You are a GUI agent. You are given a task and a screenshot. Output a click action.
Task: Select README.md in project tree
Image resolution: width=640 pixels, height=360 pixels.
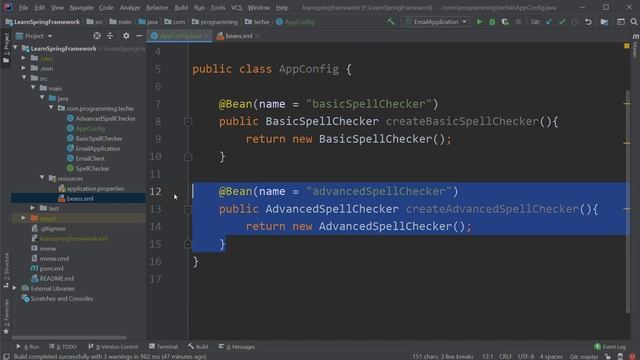pyautogui.click(x=52, y=278)
